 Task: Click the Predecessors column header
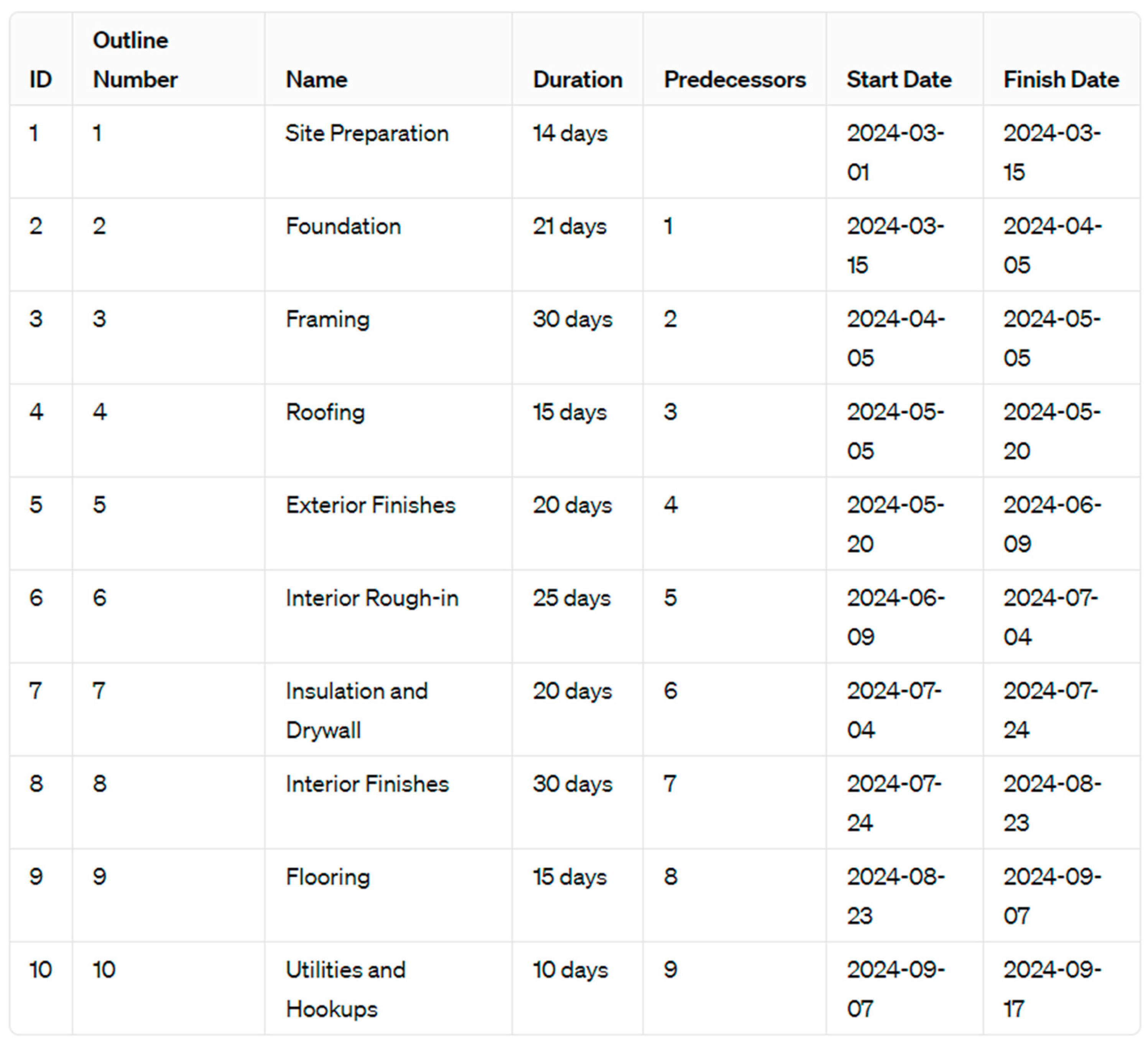pos(735,80)
